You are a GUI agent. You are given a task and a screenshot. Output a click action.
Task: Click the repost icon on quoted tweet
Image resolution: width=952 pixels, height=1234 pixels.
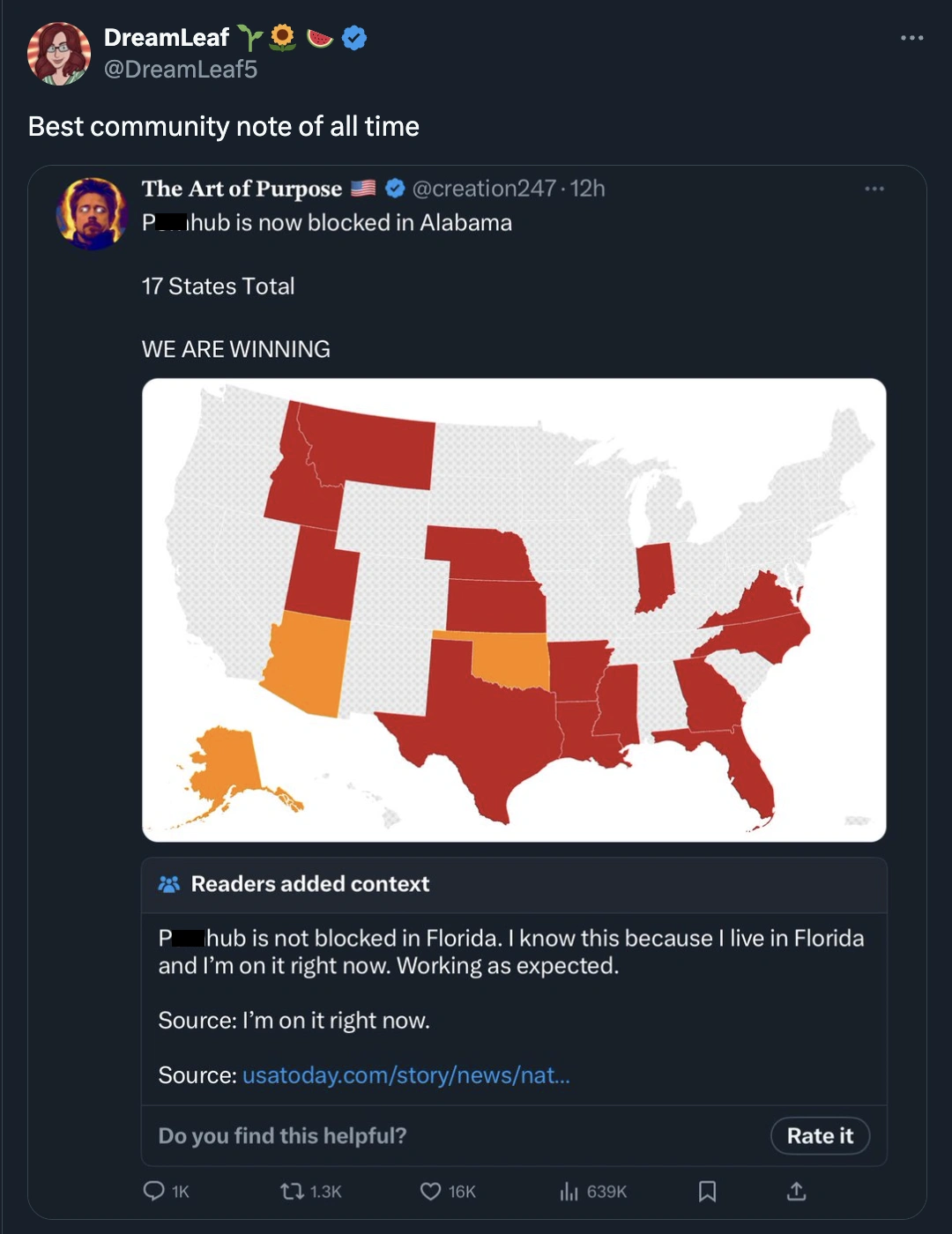291,1192
